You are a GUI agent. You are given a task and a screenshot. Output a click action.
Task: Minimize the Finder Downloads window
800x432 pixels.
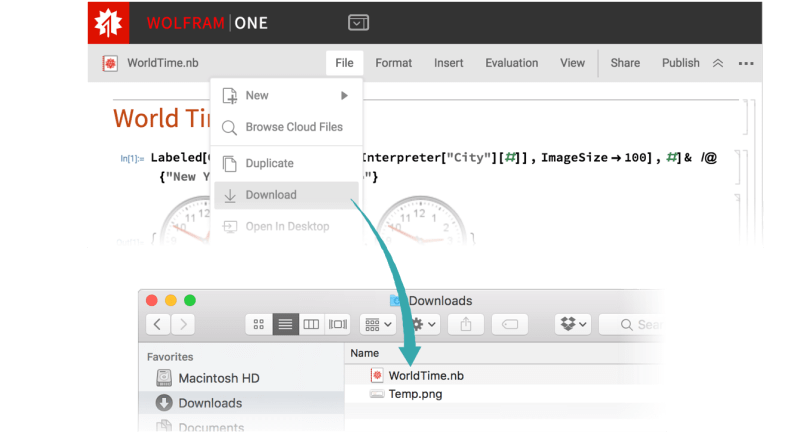(171, 300)
